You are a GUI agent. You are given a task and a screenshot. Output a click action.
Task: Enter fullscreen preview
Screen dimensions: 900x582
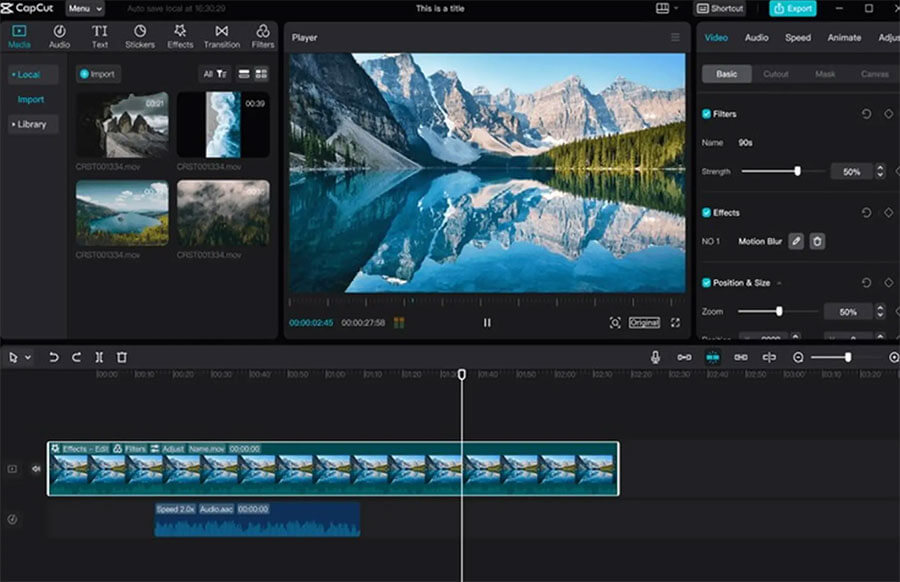point(676,323)
